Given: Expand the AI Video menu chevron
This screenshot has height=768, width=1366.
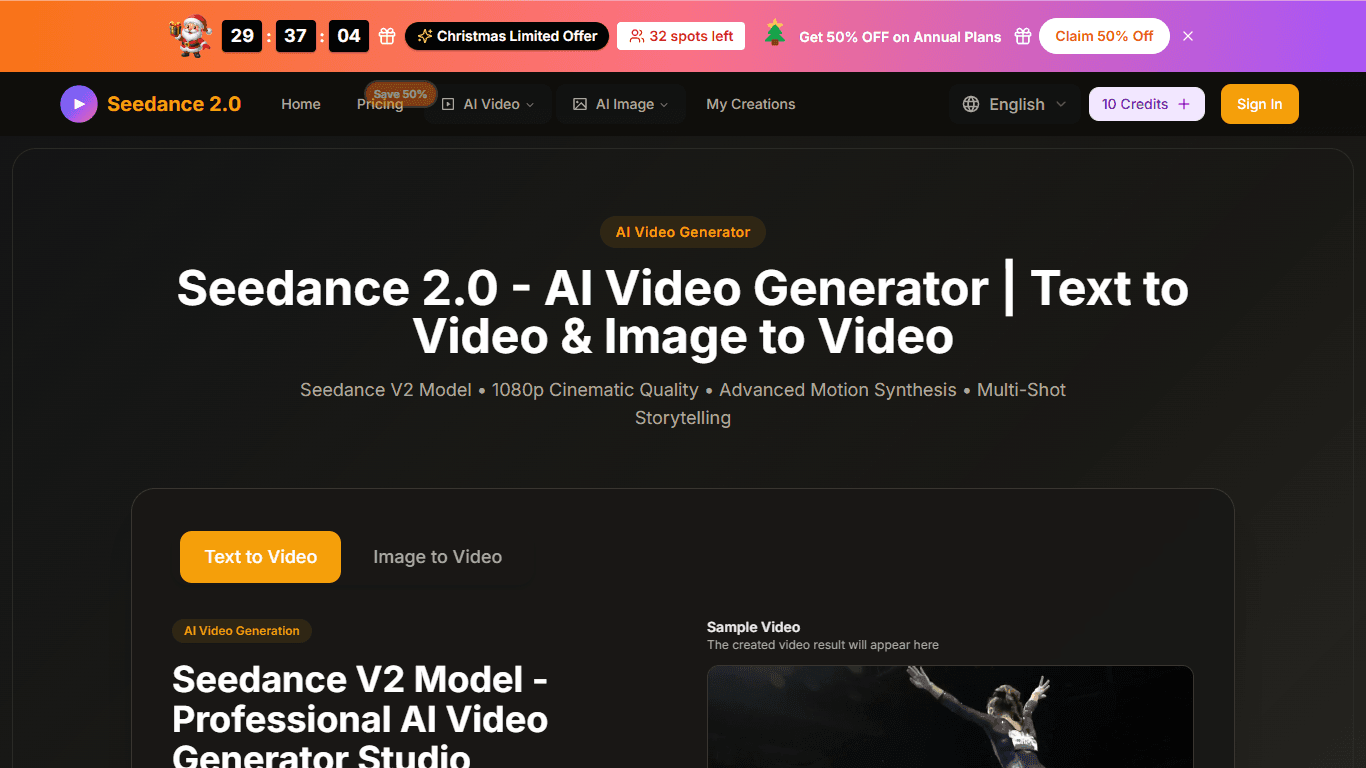Looking at the screenshot, I should [530, 105].
